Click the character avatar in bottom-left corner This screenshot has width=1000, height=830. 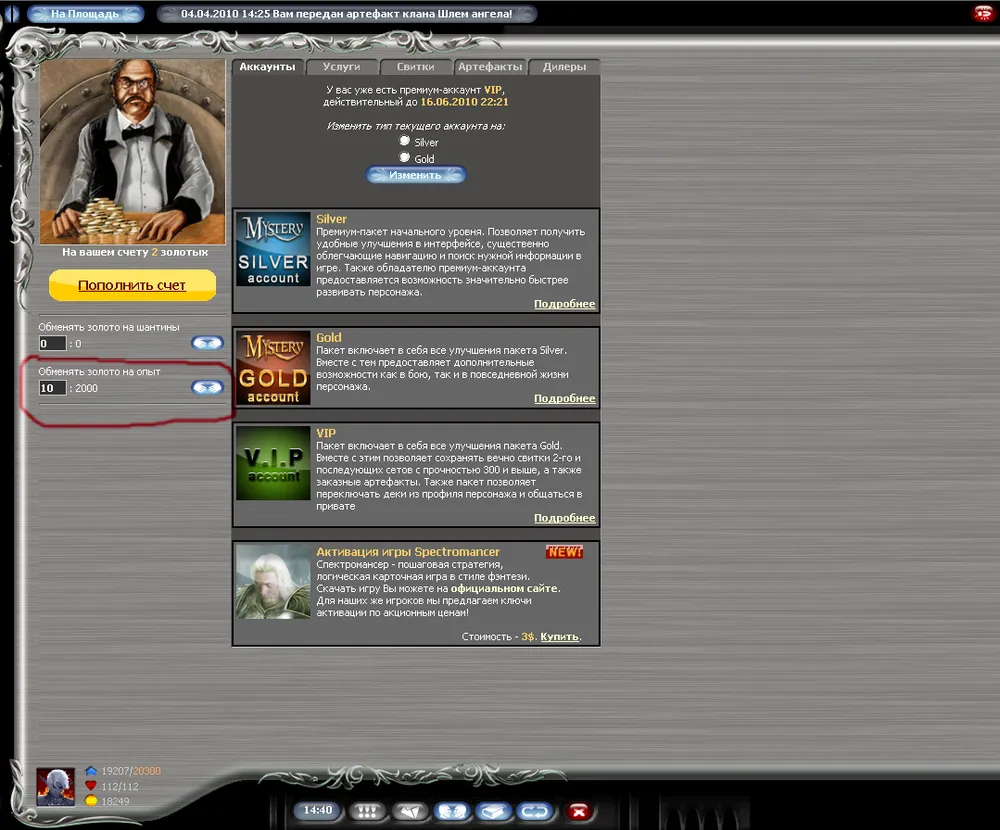tap(56, 787)
